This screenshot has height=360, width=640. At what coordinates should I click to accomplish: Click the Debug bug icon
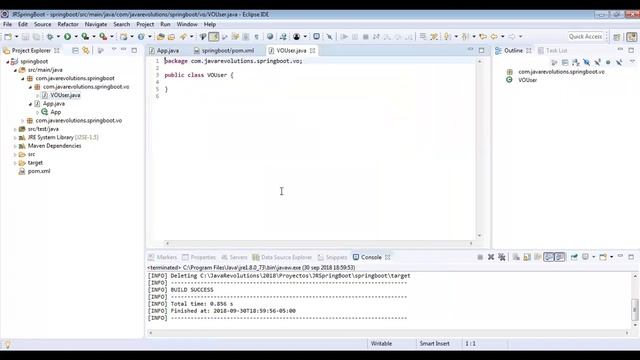point(50,37)
